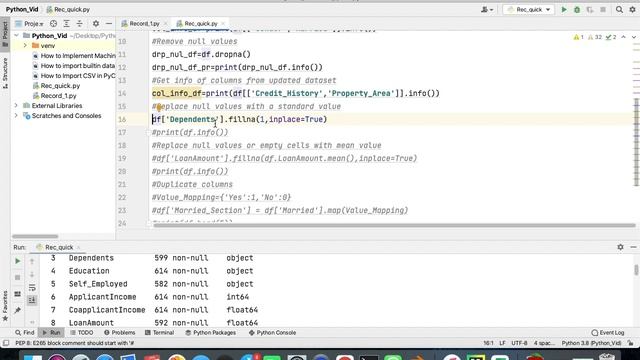Open Search Everywhere magnifier icon
Image resolution: width=640 pixels, height=360 pixels.
point(619,9)
